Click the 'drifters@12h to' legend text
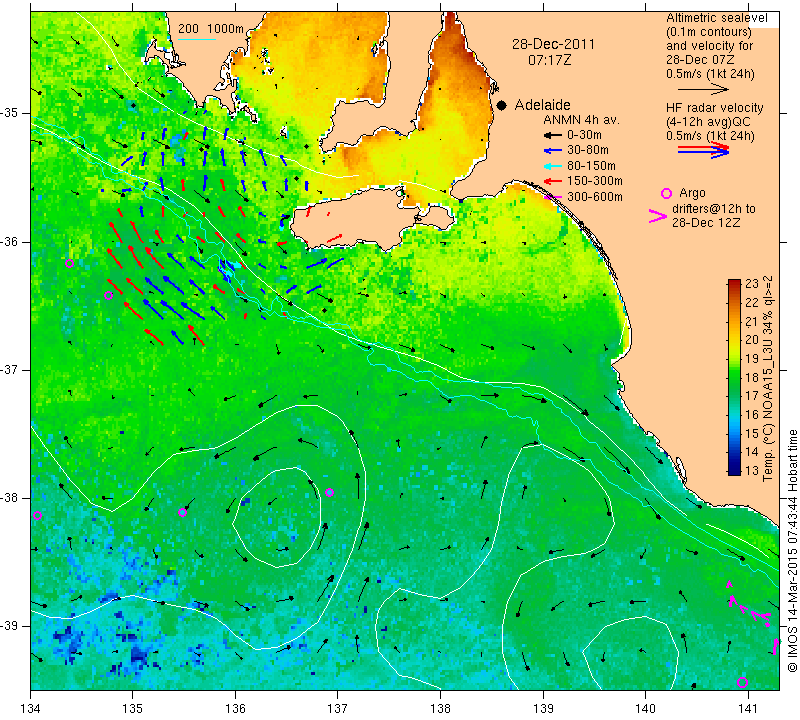 click(714, 209)
